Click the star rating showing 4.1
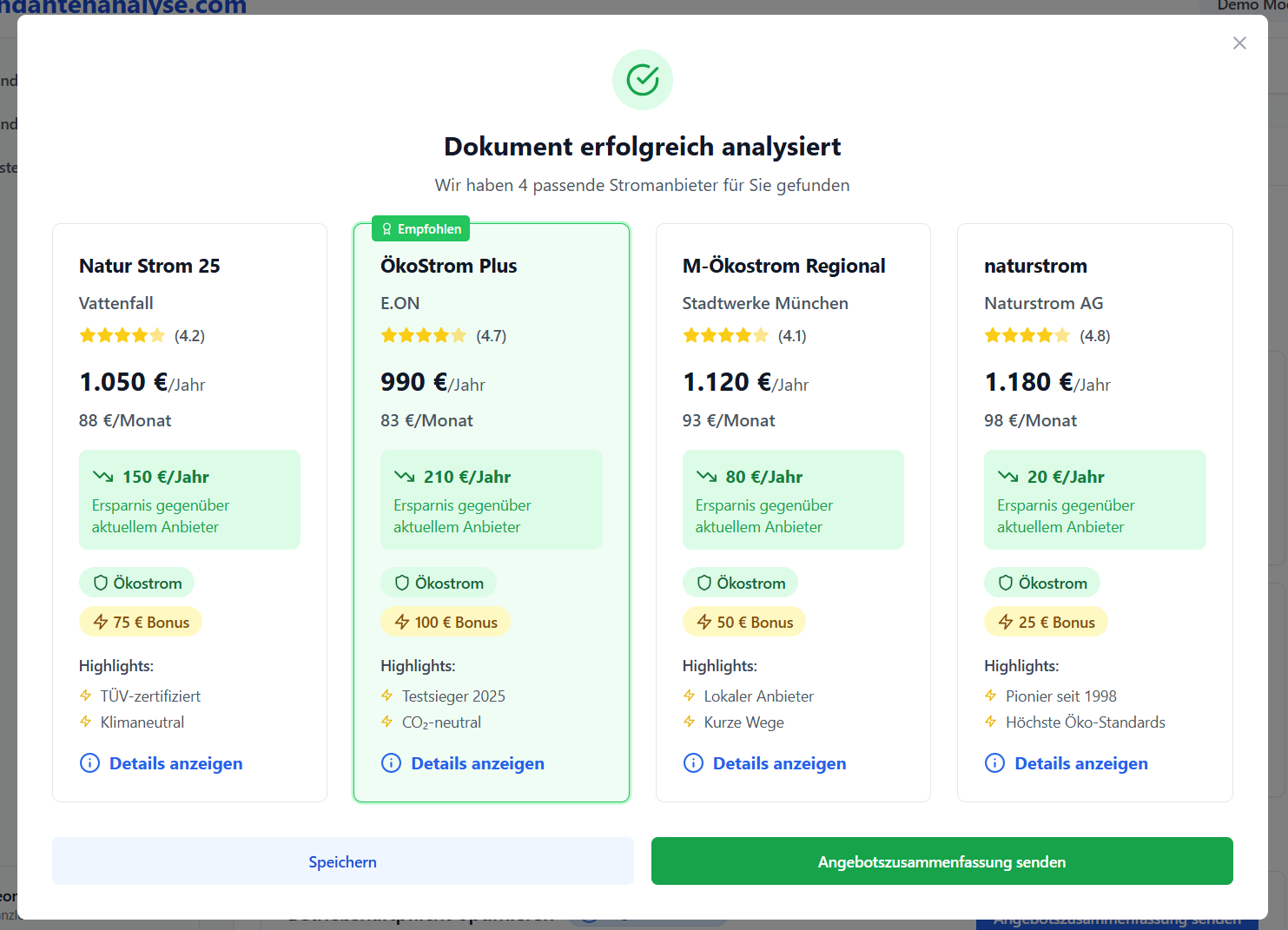The image size is (1288, 930). pos(725,335)
